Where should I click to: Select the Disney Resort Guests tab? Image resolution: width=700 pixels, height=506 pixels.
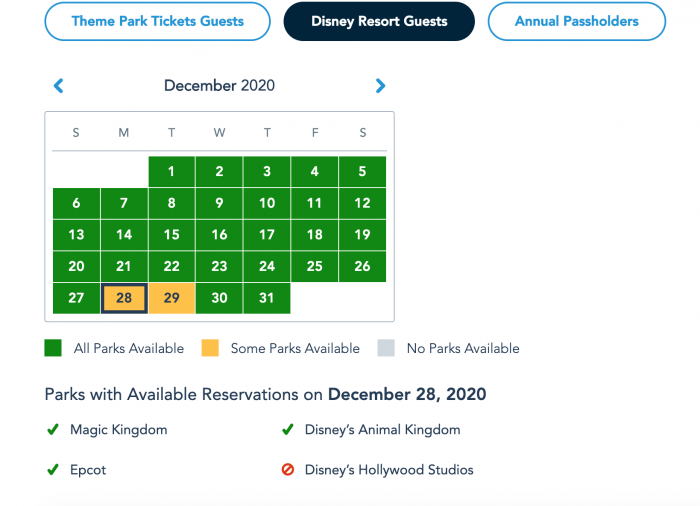[379, 21]
